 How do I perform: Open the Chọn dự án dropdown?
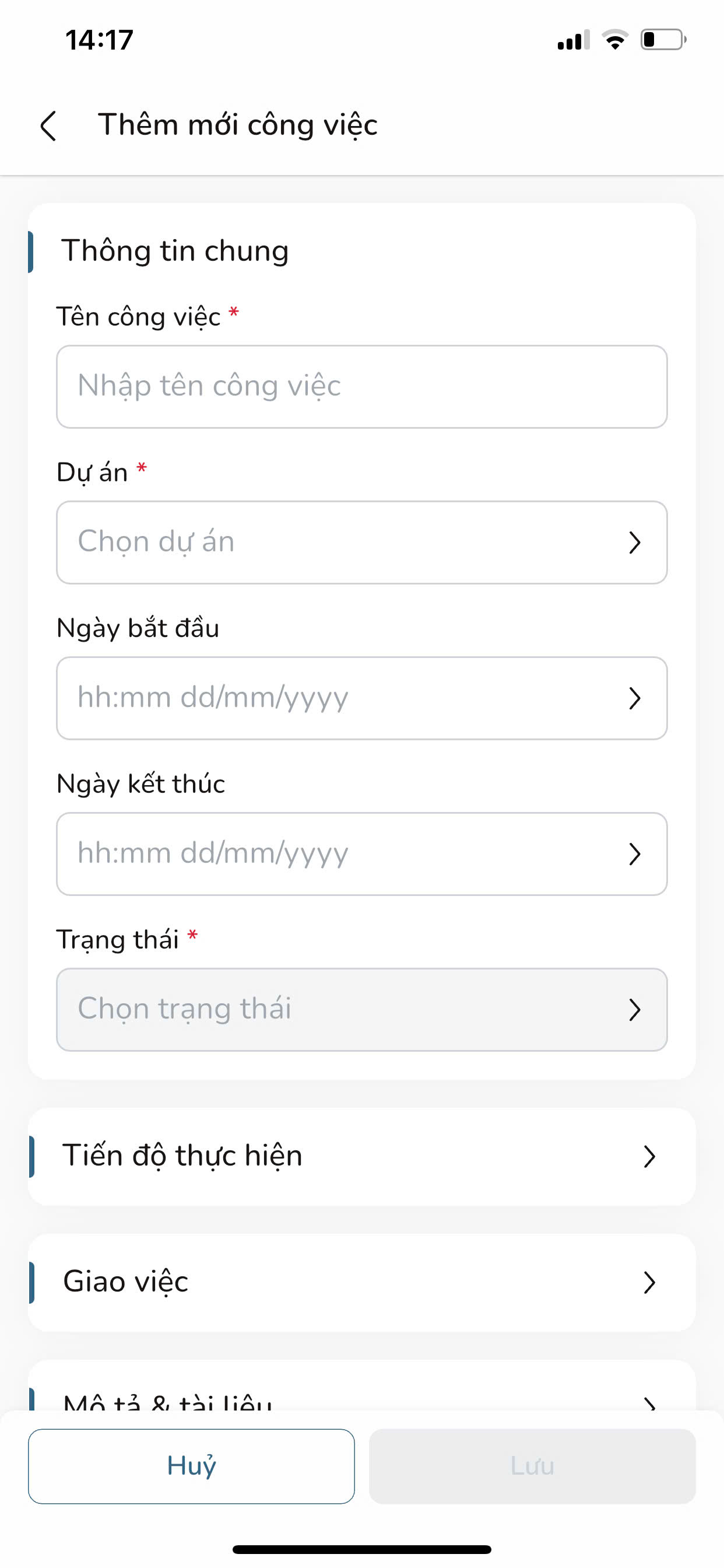coord(340,542)
